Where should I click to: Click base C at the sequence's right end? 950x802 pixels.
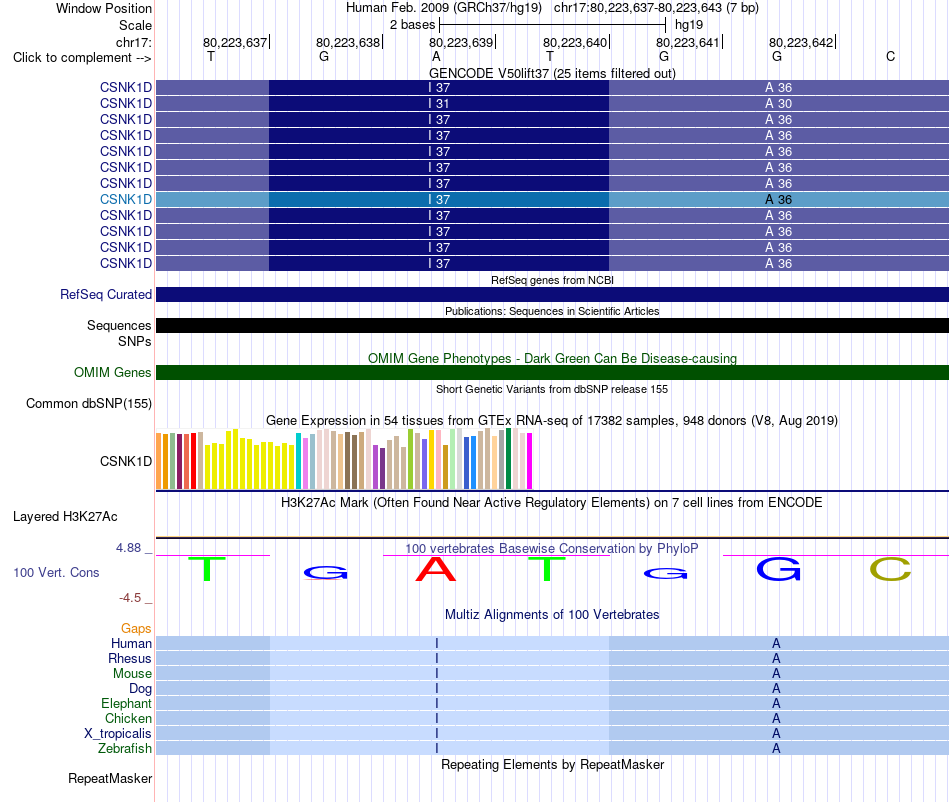[x=890, y=56]
